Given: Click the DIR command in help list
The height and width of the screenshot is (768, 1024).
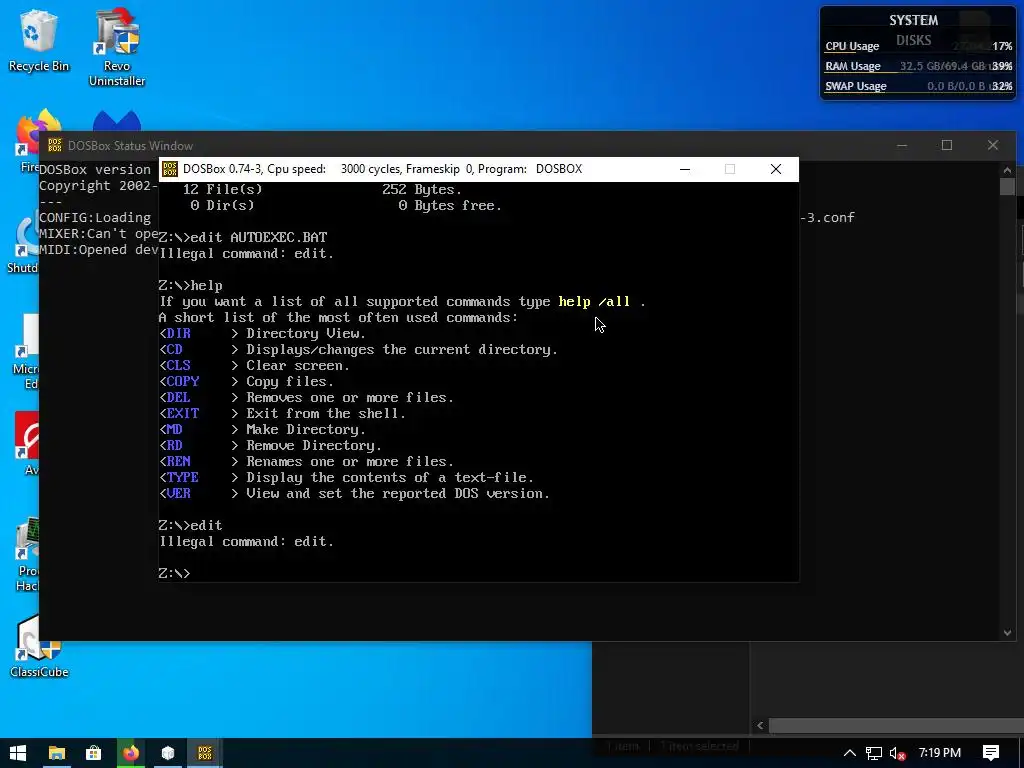Looking at the screenshot, I should (178, 334).
